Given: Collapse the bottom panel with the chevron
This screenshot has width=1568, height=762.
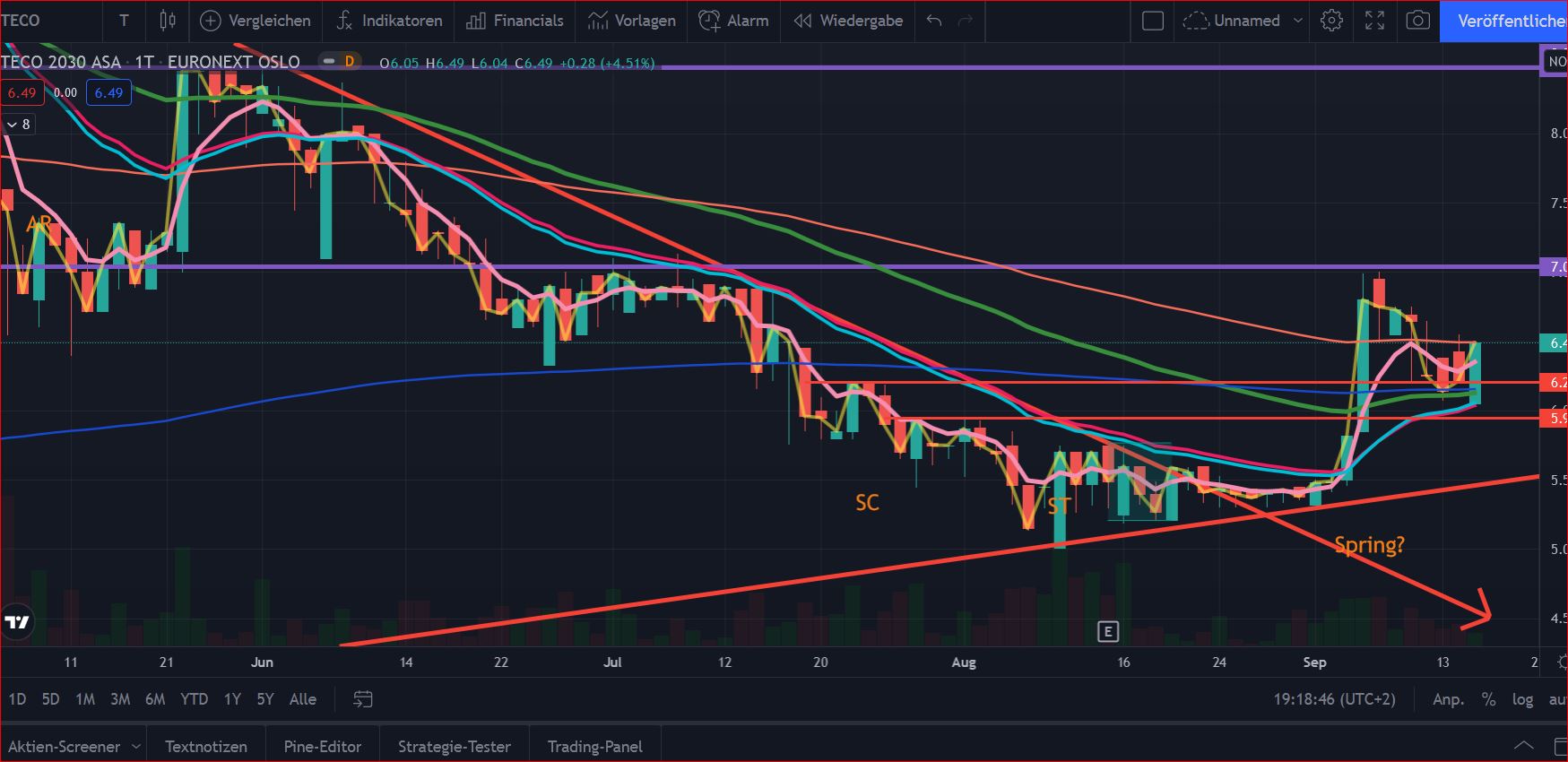Looking at the screenshot, I should pyautogui.click(x=1523, y=746).
